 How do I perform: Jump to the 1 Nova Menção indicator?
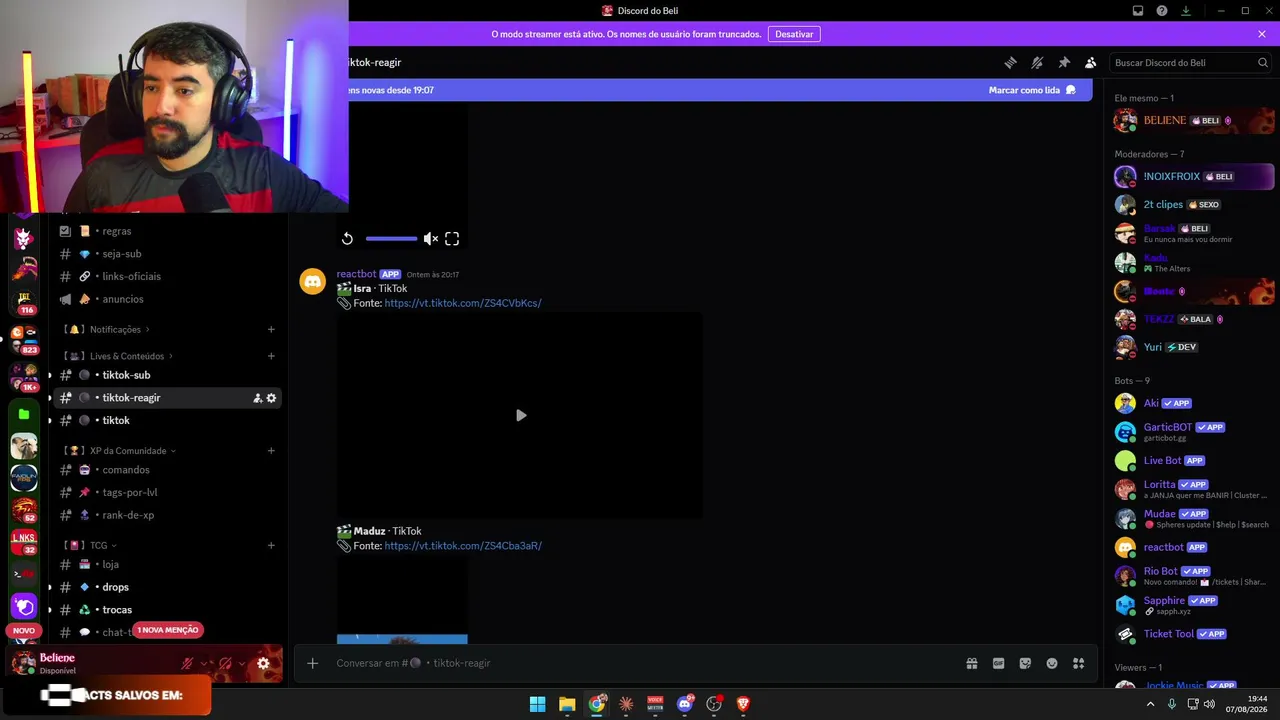pos(168,630)
